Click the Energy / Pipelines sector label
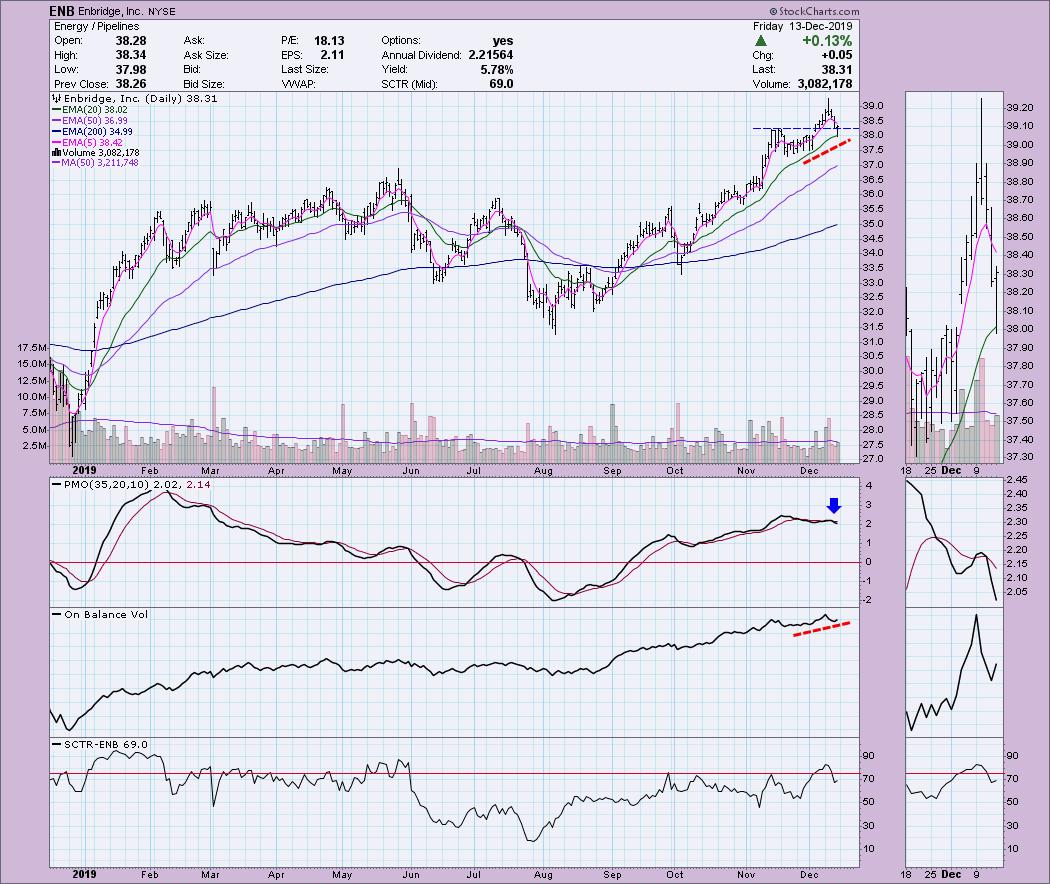 [x=96, y=27]
